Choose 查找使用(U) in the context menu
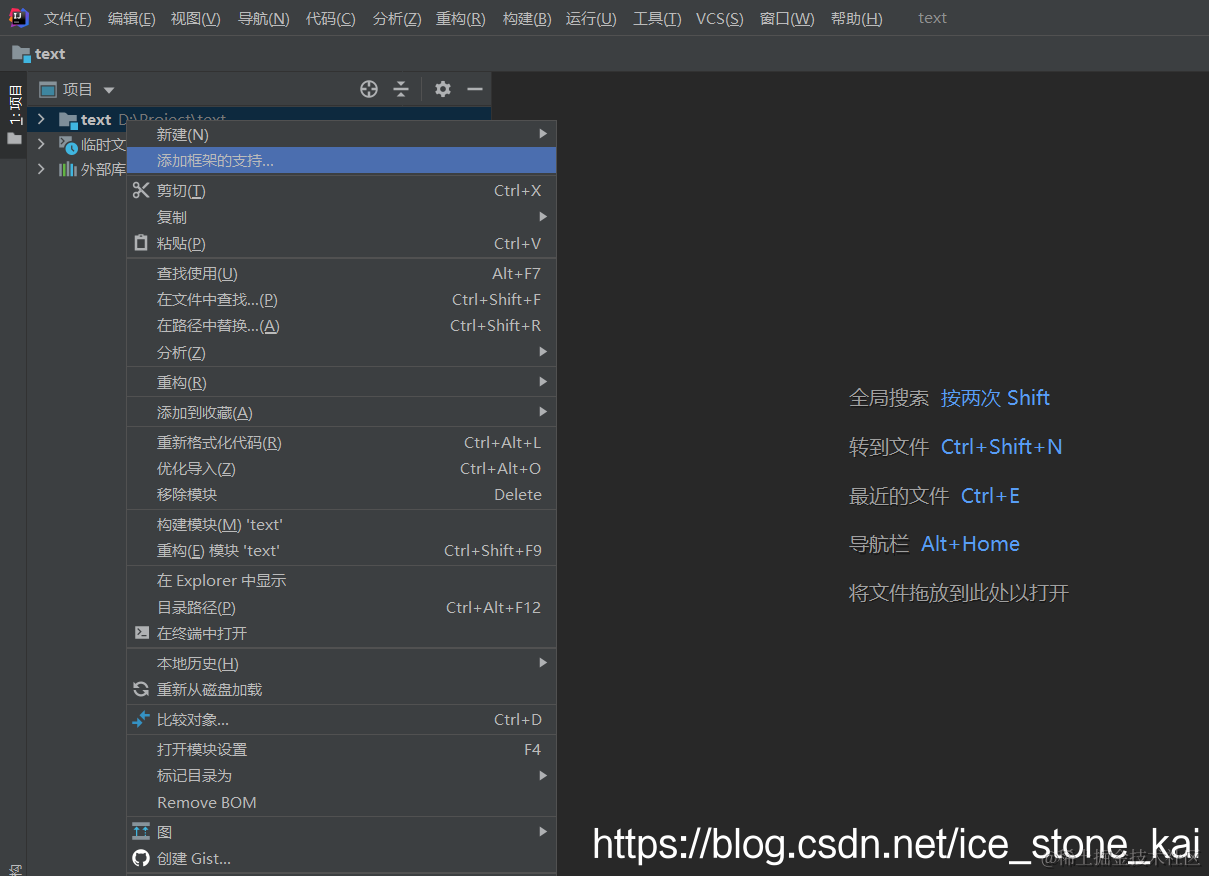The height and width of the screenshot is (876, 1209). coord(341,273)
